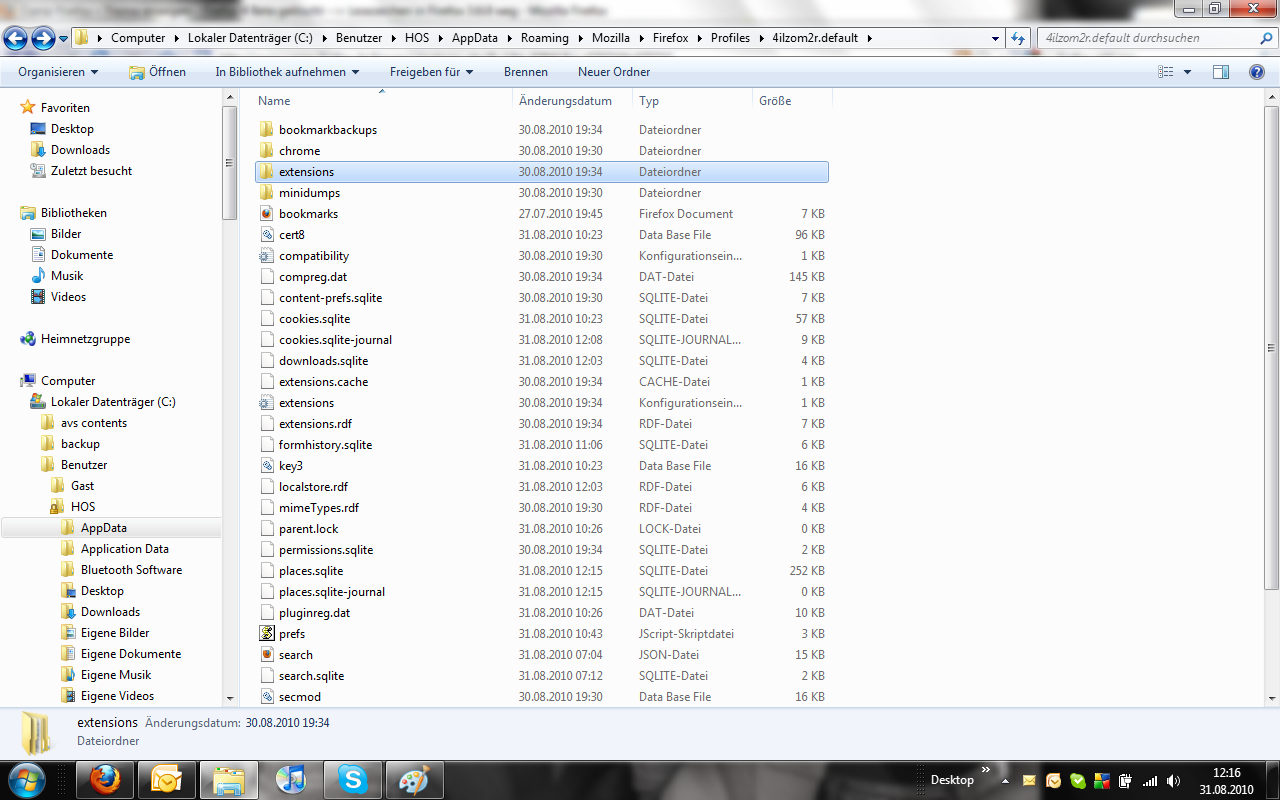Click the key3 database file icon
The height and width of the screenshot is (800, 1280).
[266, 466]
